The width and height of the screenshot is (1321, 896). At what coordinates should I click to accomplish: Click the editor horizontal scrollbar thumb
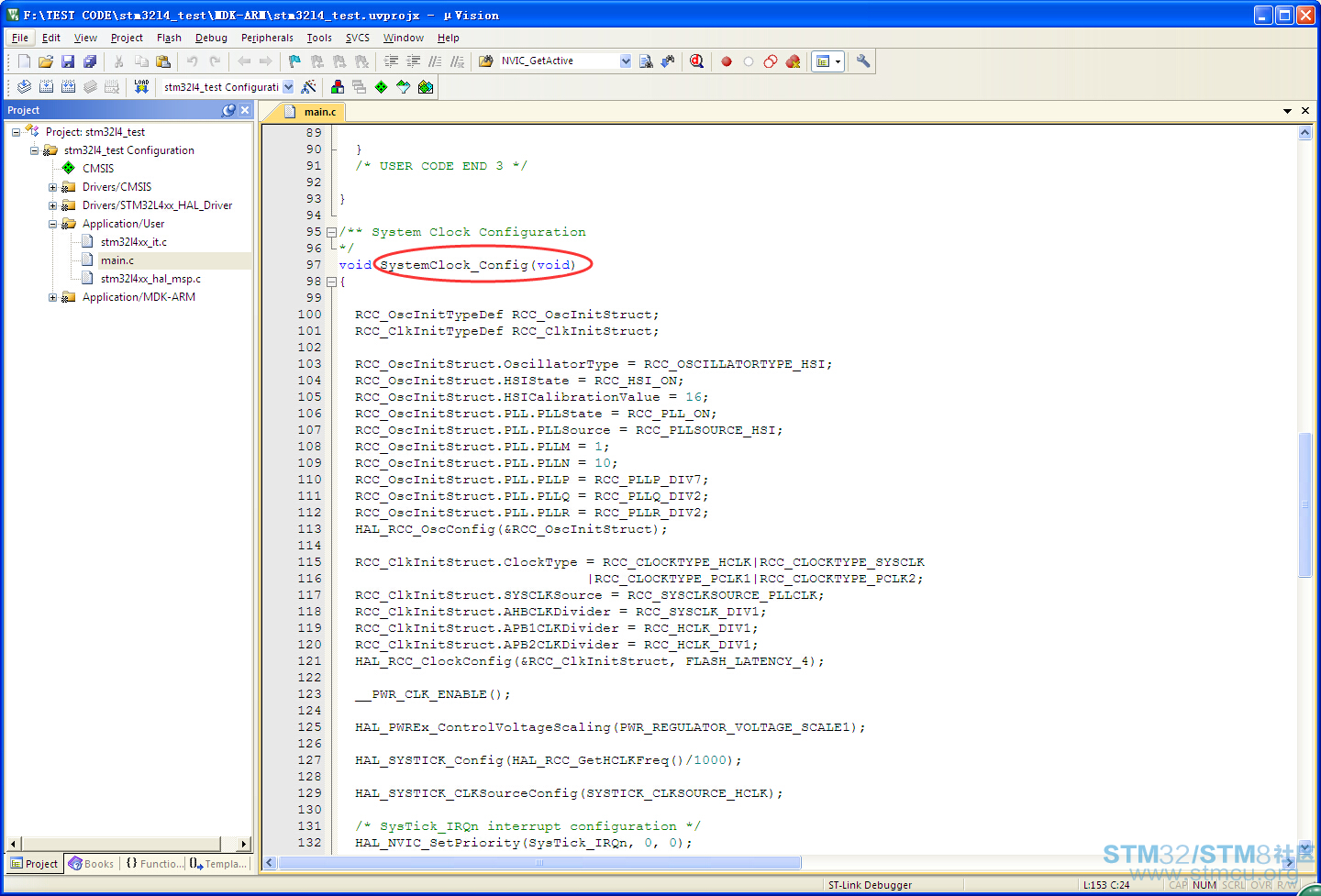point(539,863)
